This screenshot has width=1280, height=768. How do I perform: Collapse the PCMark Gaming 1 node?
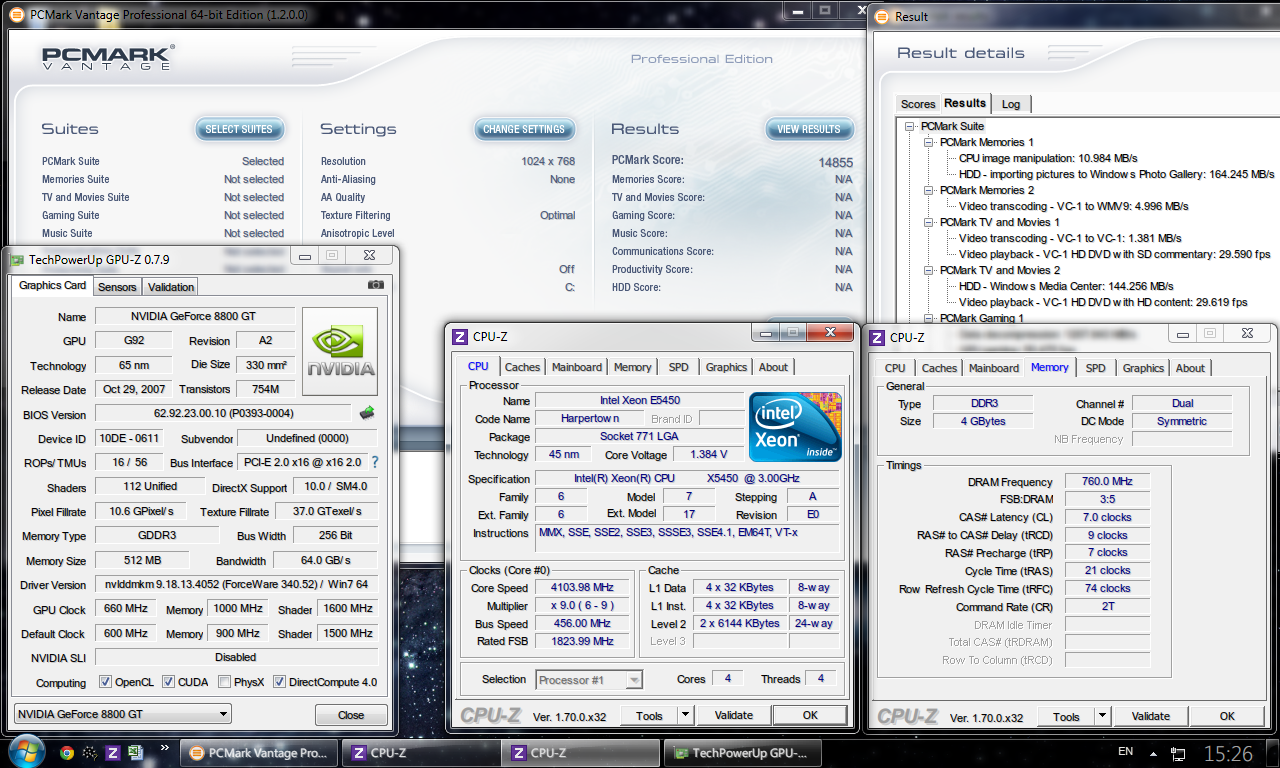click(929, 318)
